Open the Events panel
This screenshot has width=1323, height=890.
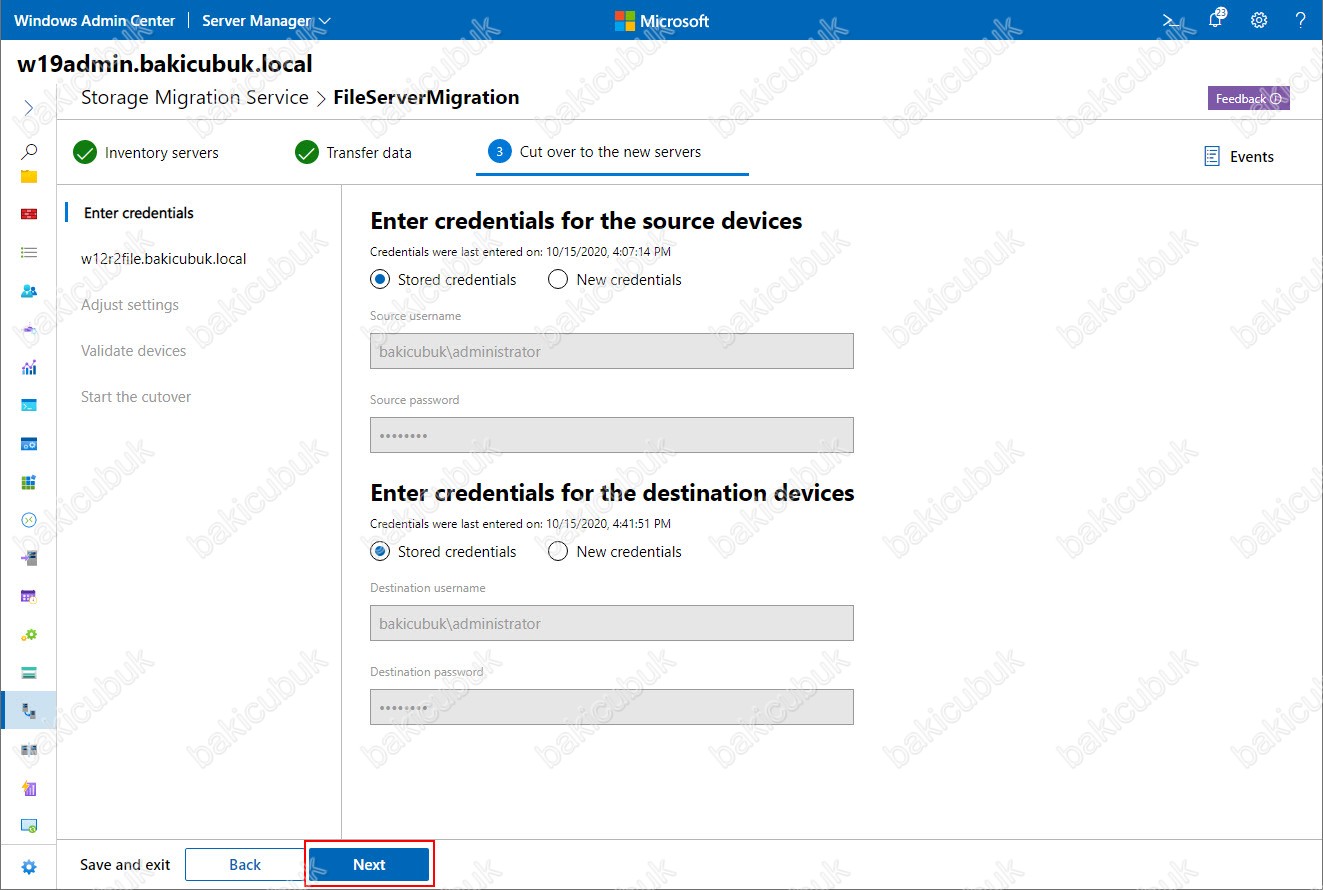tap(1239, 156)
